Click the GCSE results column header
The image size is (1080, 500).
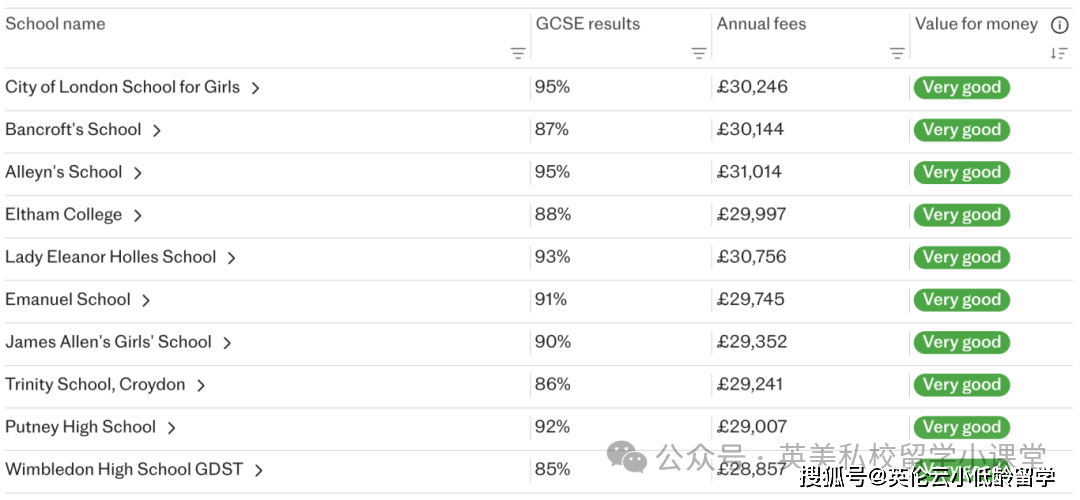pos(587,24)
